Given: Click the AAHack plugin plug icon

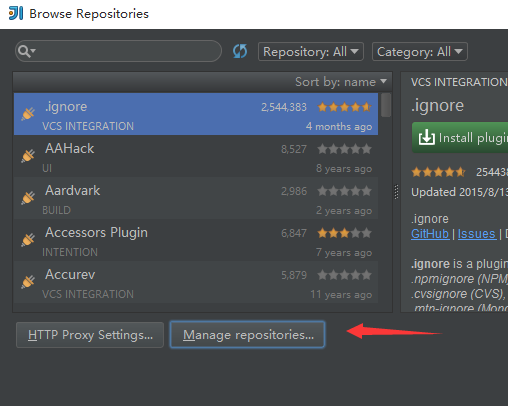Looking at the screenshot, I should click(x=28, y=156).
